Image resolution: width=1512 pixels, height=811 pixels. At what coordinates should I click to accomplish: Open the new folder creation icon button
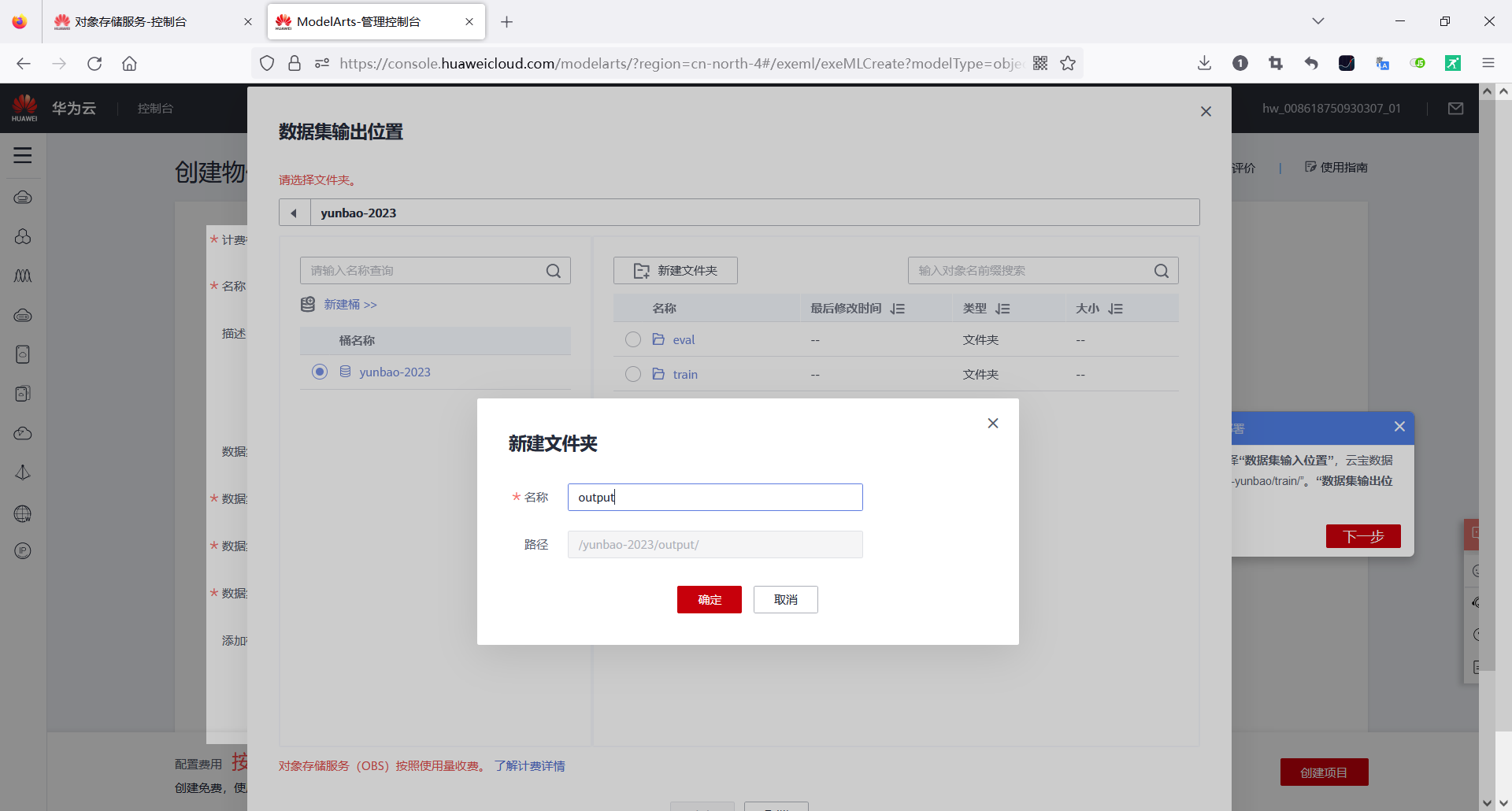coord(641,270)
